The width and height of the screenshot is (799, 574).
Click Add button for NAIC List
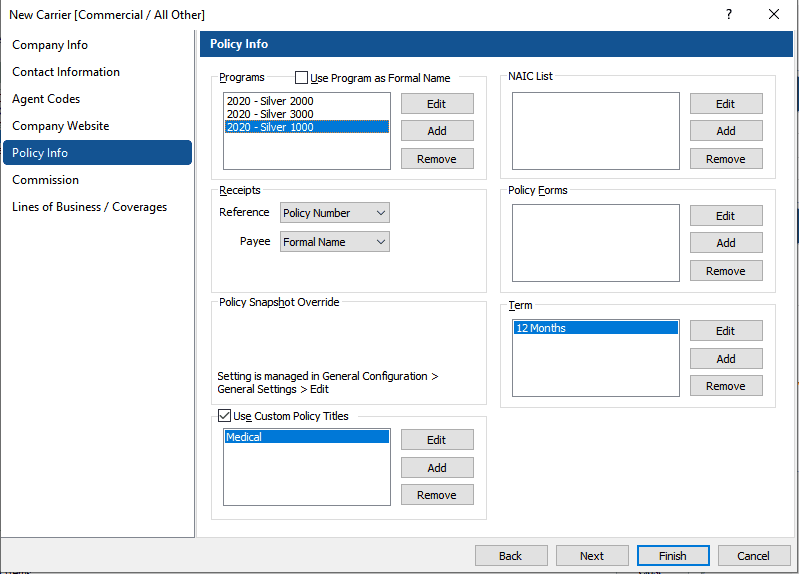click(x=726, y=131)
